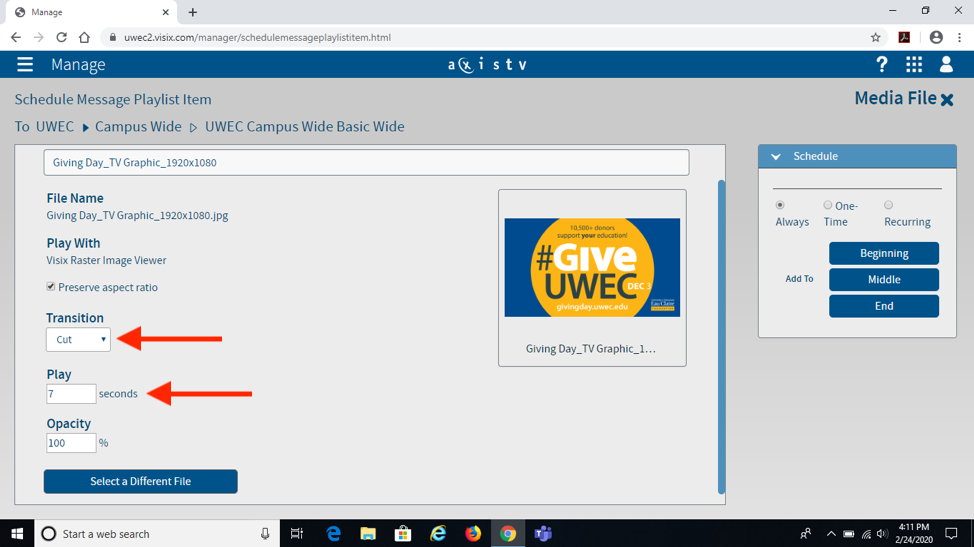
Task: Open the notification center icon
Action: click(951, 533)
